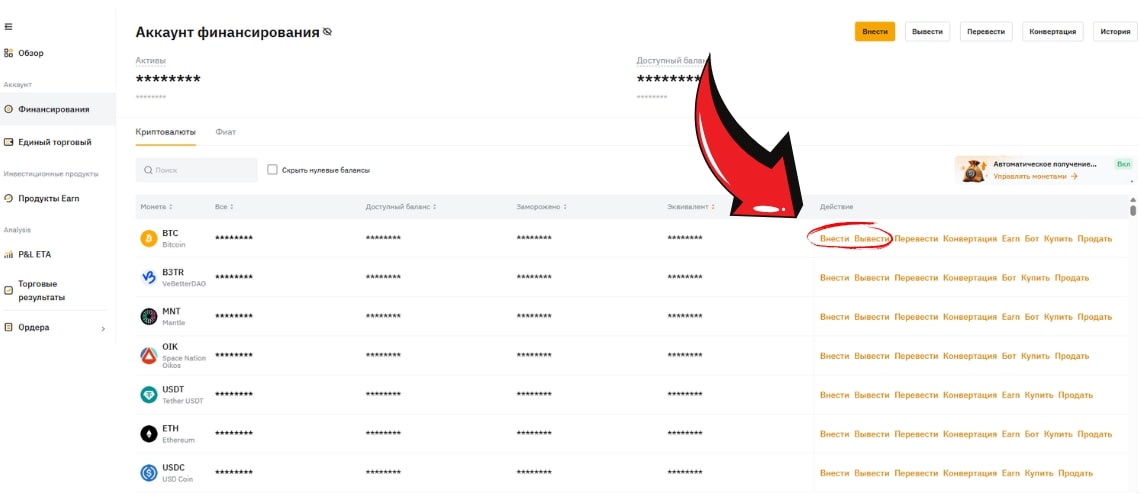The image size is (1140, 500).
Task: Click Вывести in the OIK row
Action: (872, 356)
